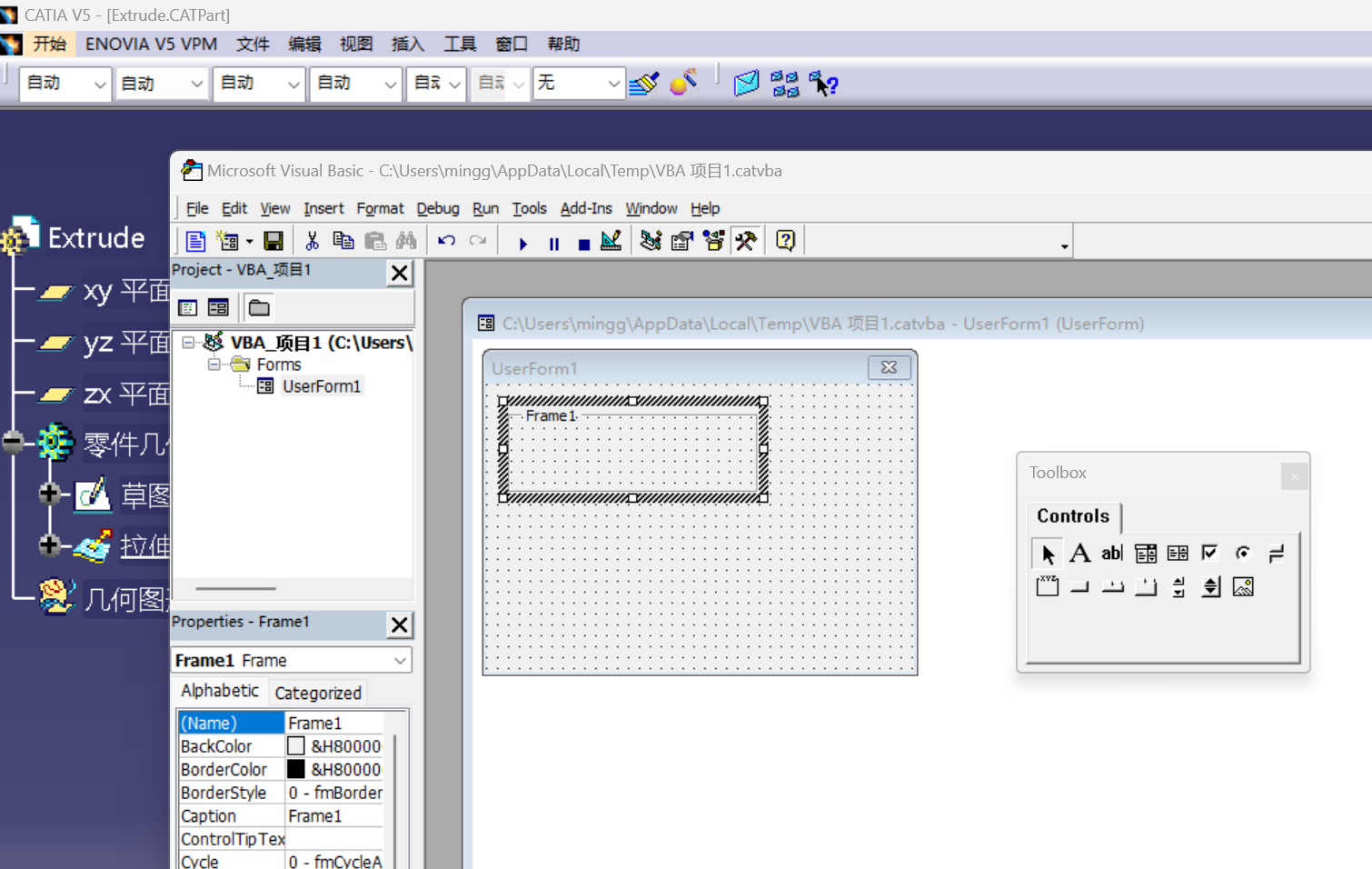
Task: Click the VBA Help question icon
Action: point(786,241)
